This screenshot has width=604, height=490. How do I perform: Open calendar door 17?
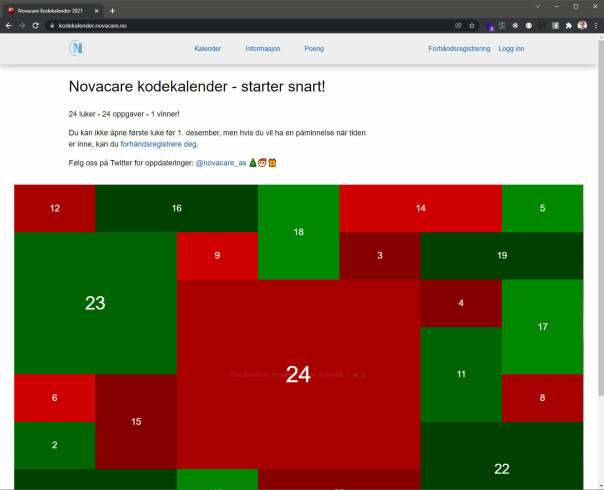[542, 327]
